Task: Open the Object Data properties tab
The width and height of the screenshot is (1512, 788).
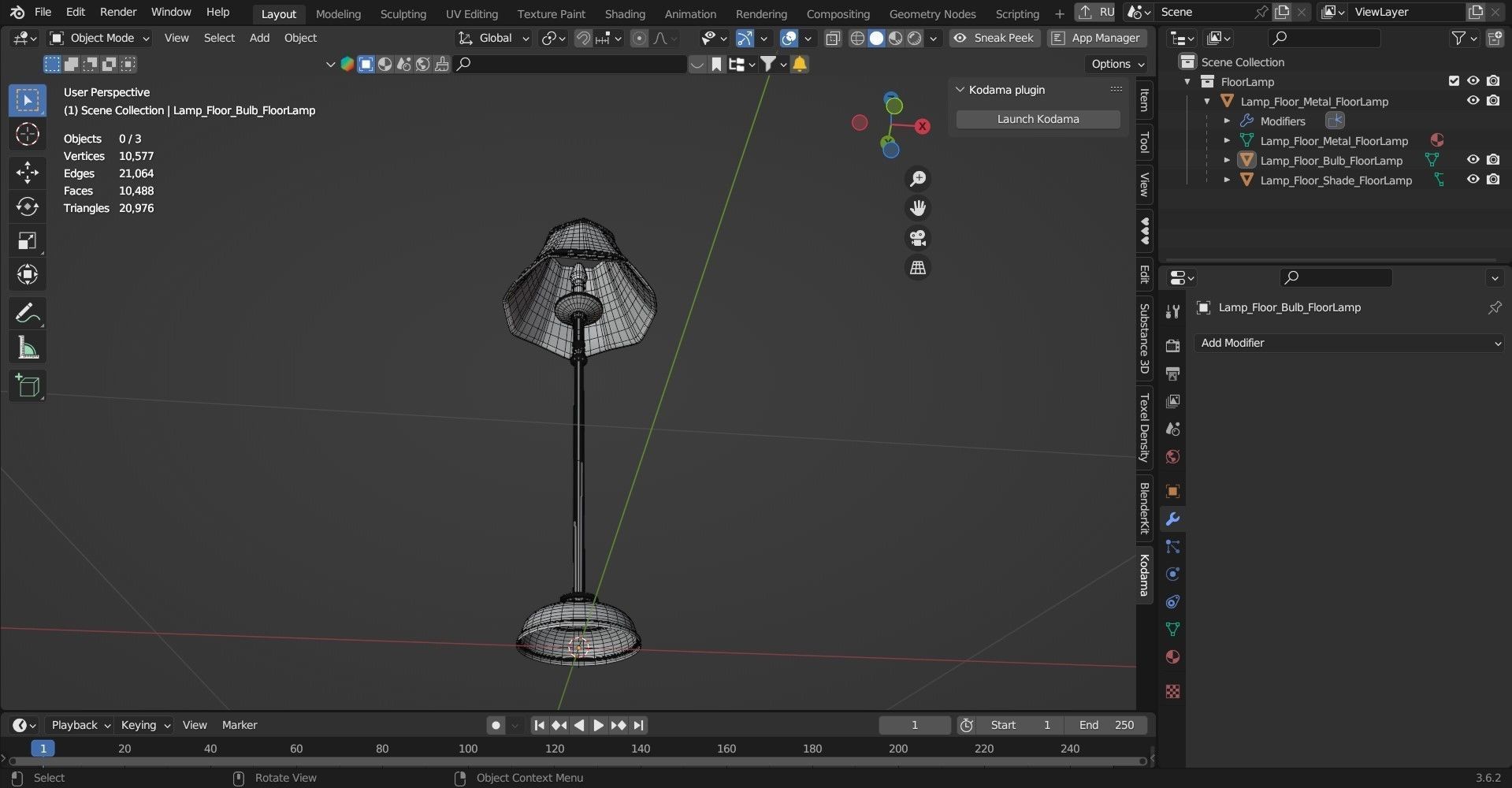Action: [x=1172, y=629]
